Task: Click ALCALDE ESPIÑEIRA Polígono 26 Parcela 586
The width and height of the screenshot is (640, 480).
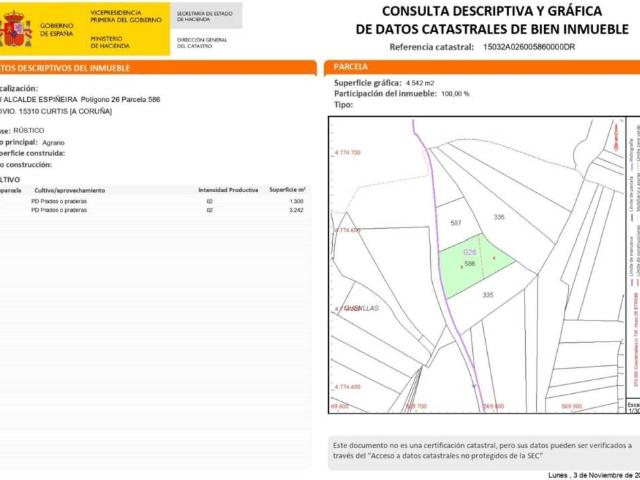Action: [81, 100]
